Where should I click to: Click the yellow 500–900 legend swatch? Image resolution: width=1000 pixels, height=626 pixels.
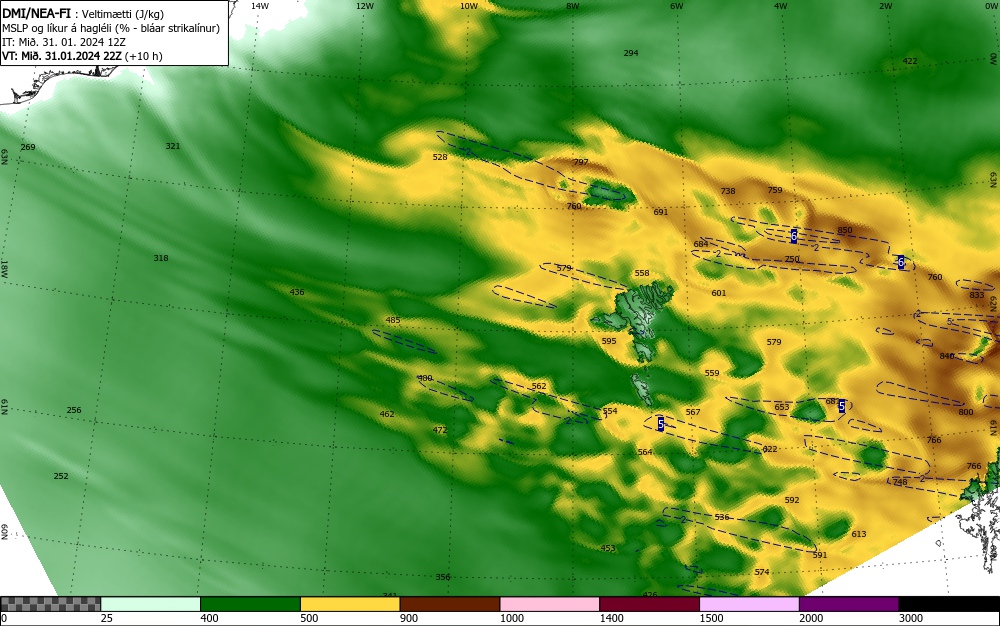[x=349, y=604]
